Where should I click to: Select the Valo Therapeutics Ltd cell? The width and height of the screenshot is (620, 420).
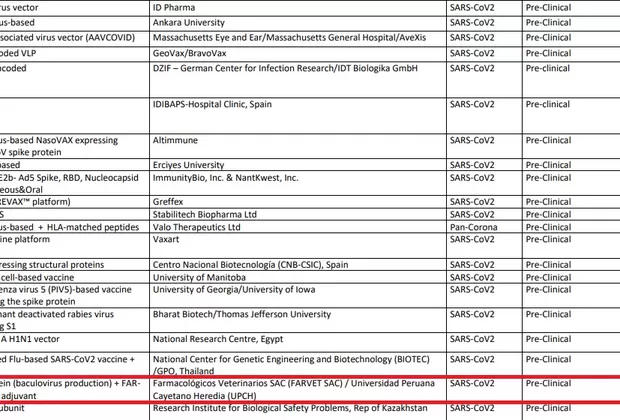(196, 227)
